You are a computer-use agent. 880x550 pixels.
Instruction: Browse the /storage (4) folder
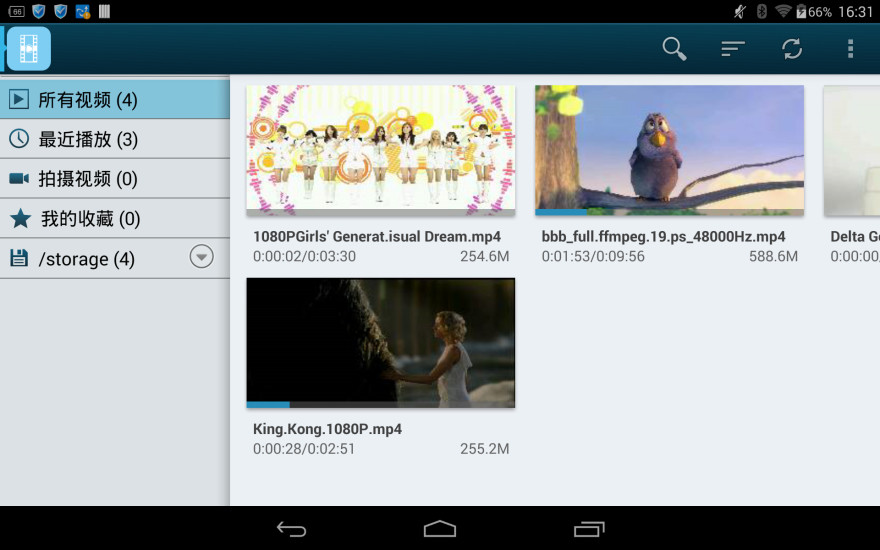pyautogui.click(x=86, y=259)
